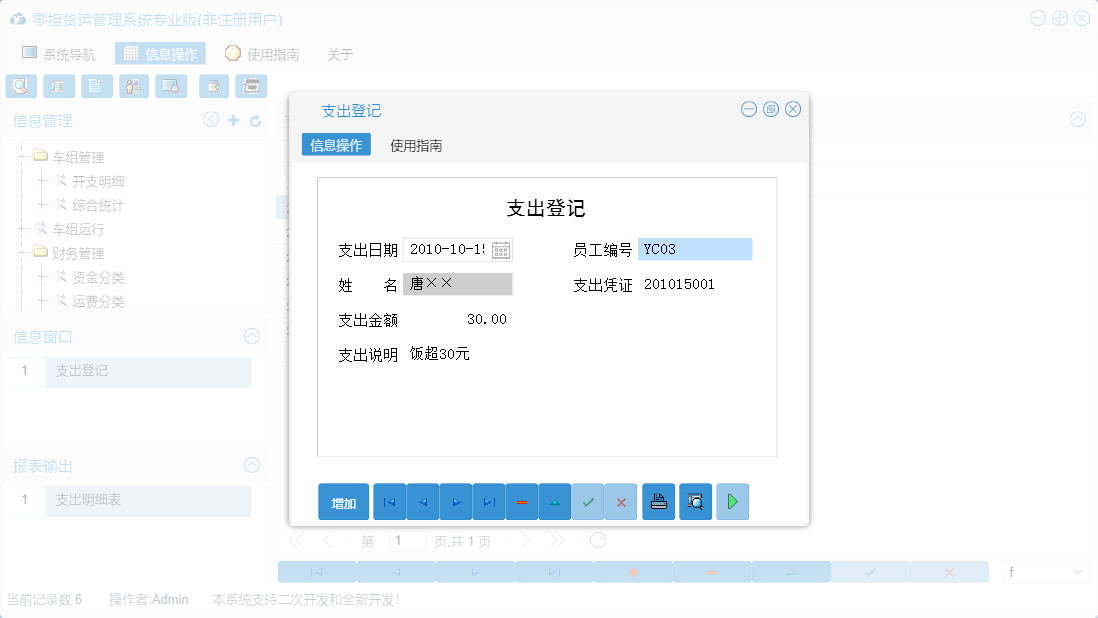
Task: Click the red minus delete-record icon
Action: pyautogui.click(x=522, y=501)
